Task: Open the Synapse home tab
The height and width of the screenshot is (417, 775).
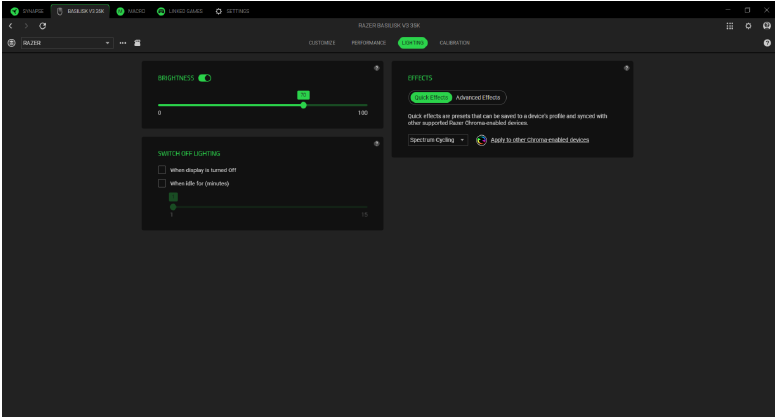Action: (x=28, y=11)
